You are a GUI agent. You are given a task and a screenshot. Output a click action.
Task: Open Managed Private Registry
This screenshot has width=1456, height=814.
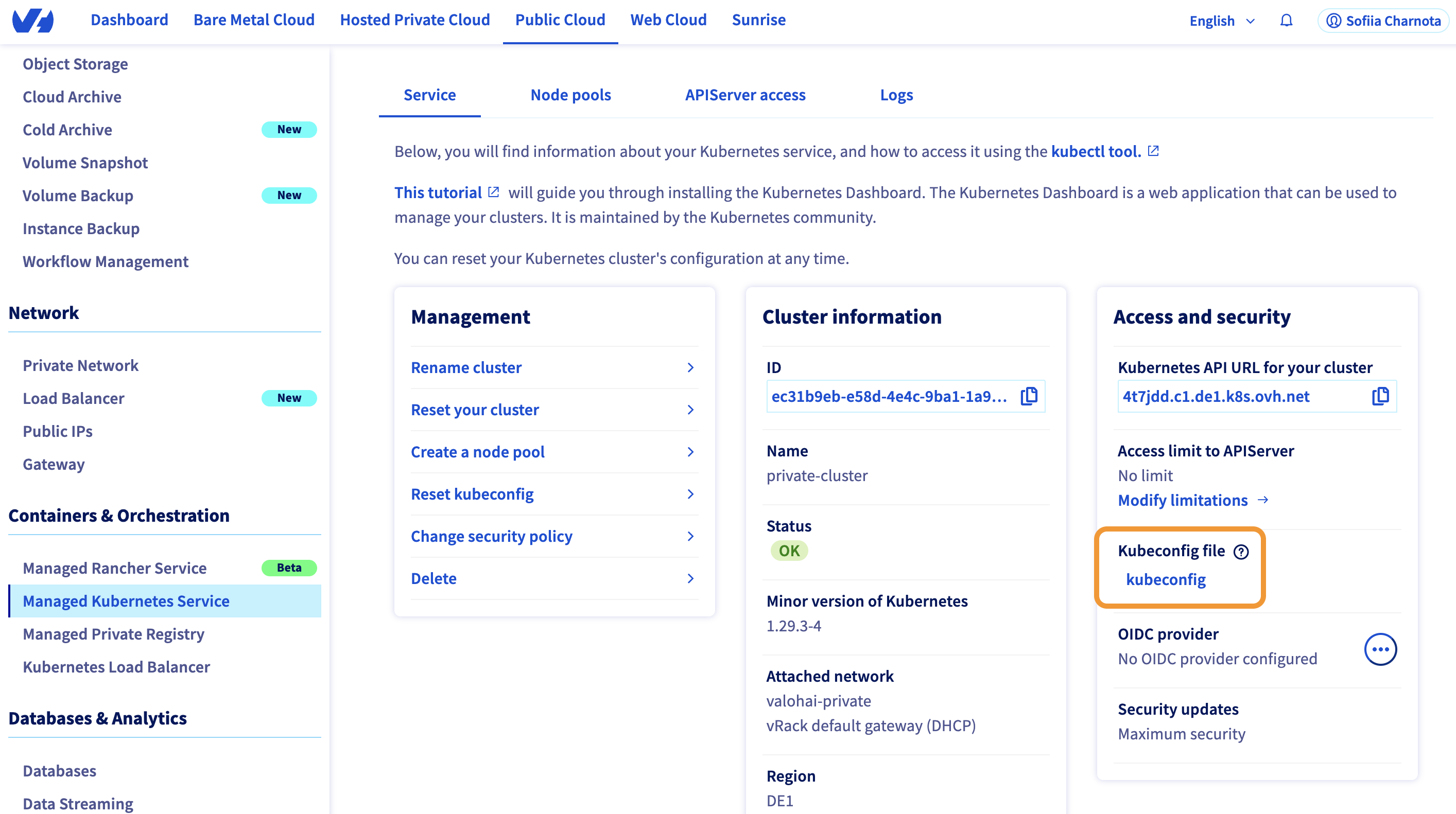click(113, 634)
